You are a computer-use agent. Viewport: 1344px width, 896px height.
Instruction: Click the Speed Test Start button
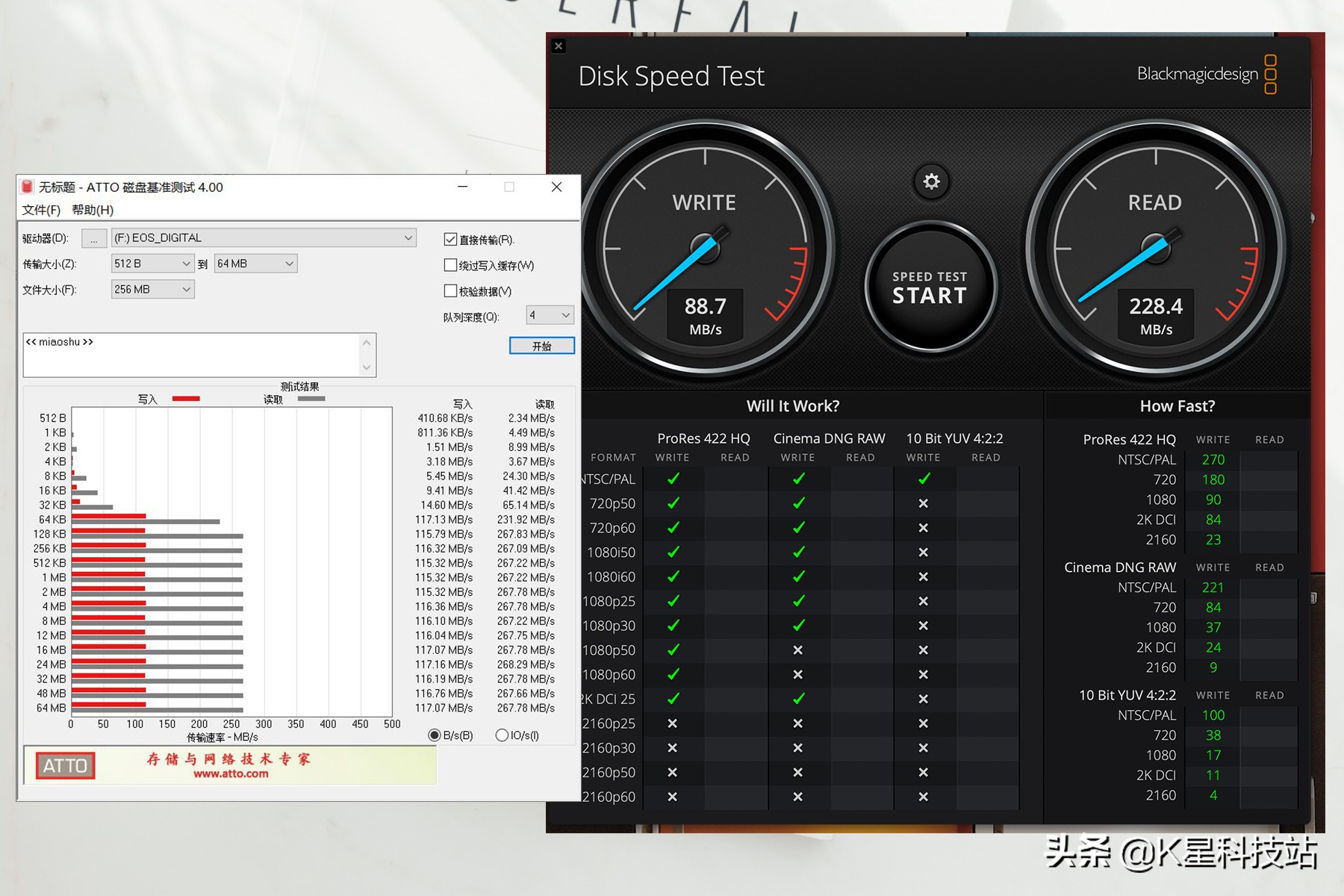(930, 287)
